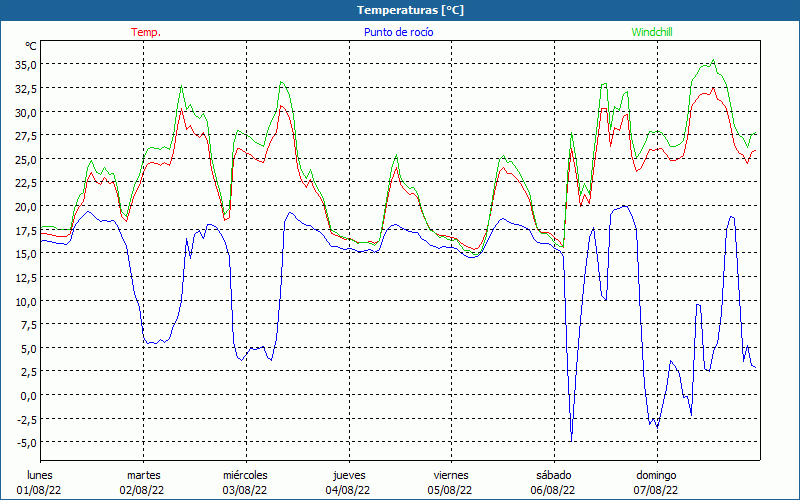Click the 'miércoles' day label
Screen dimensions: 800x500
(x=245, y=475)
